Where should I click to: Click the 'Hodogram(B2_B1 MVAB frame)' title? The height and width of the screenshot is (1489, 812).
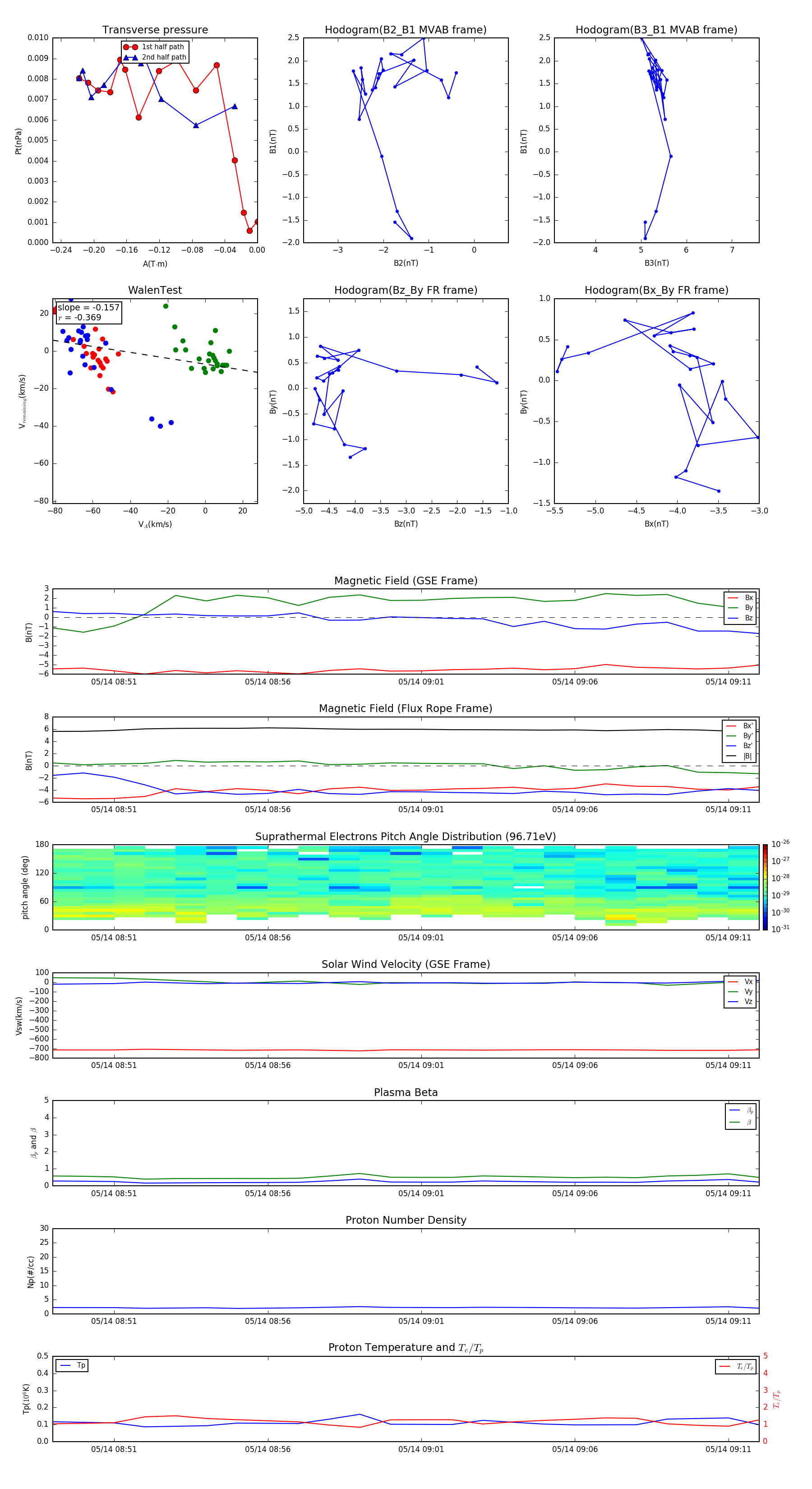406,30
